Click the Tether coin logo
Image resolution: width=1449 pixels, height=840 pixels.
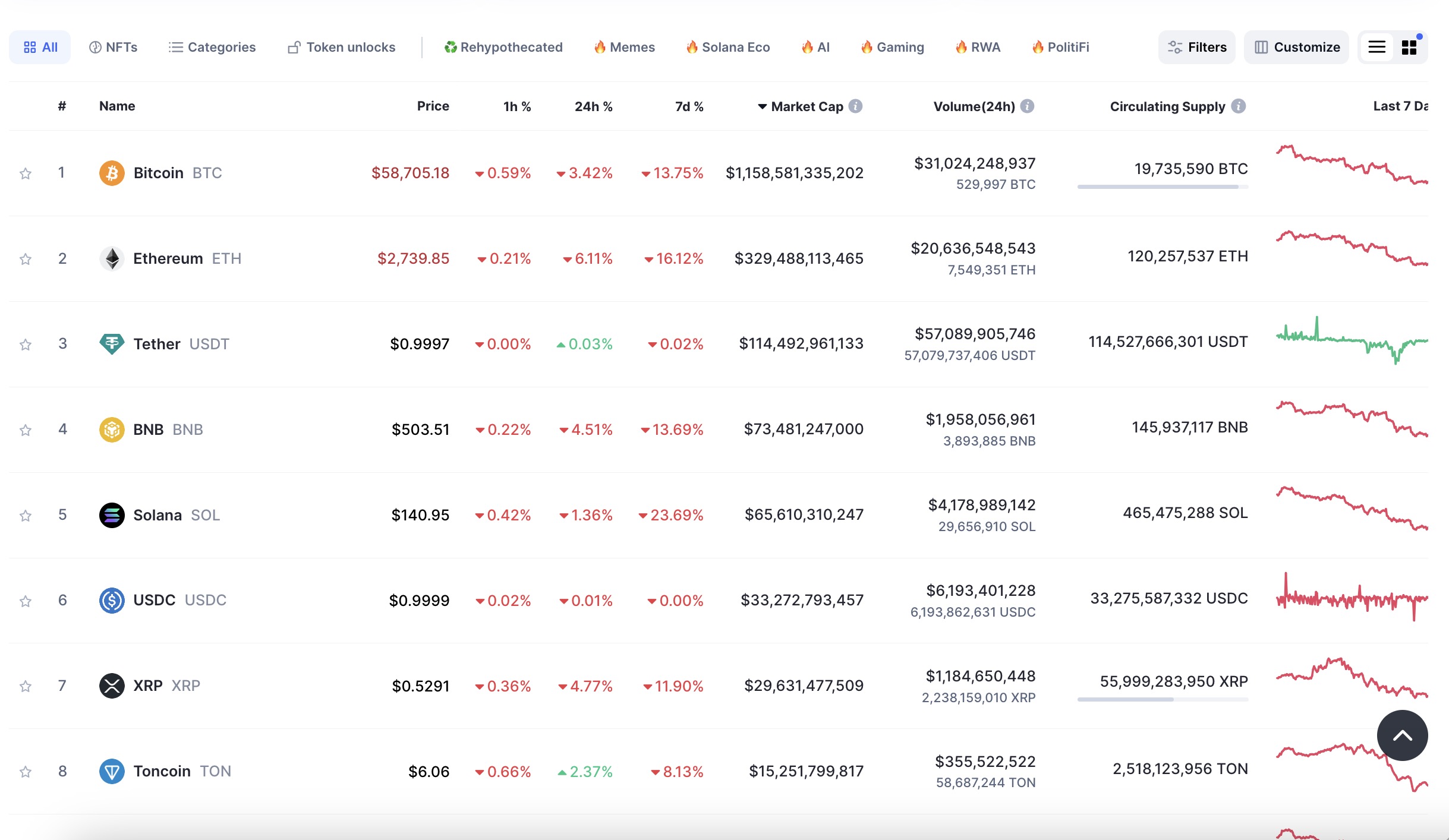click(x=112, y=344)
